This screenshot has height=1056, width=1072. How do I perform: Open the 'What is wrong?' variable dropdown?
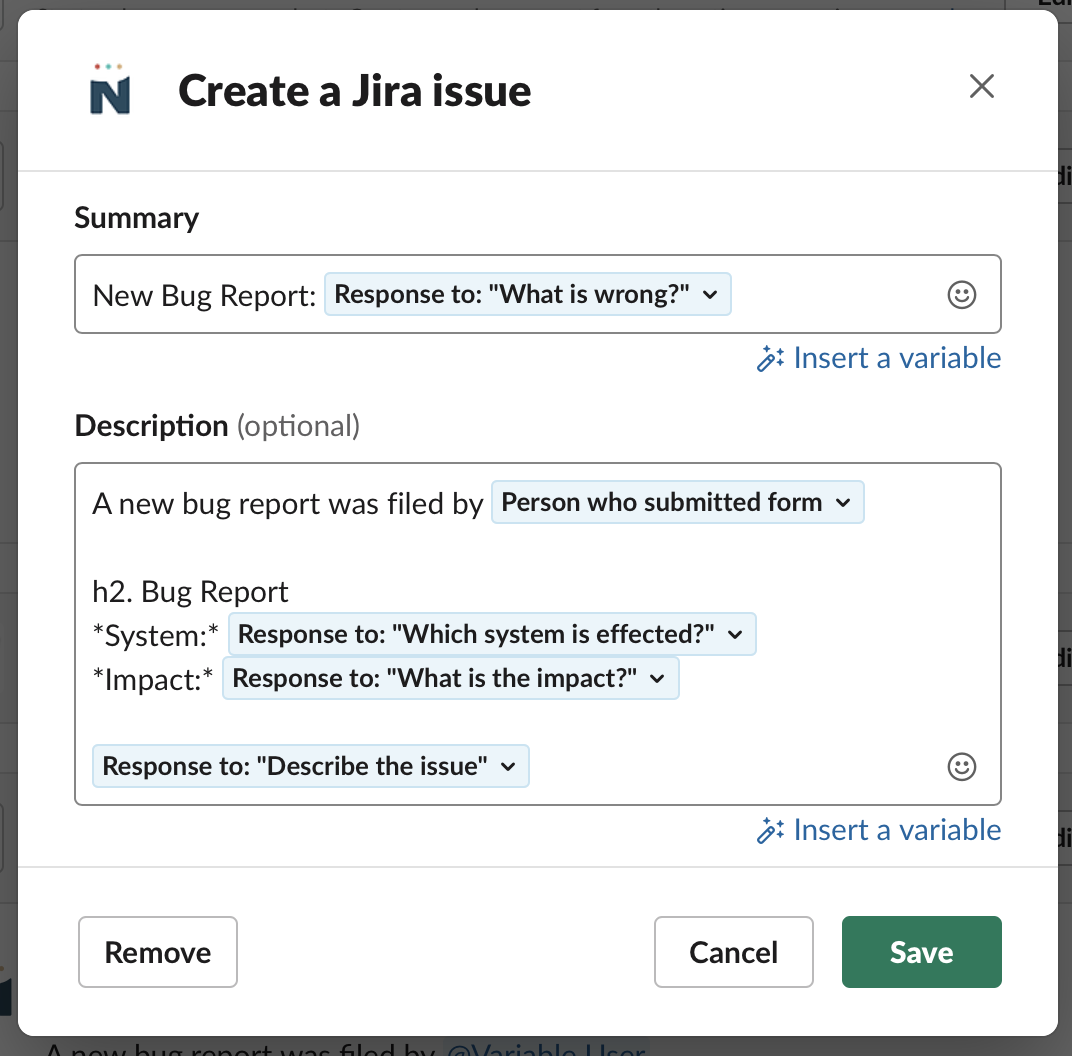(527, 294)
